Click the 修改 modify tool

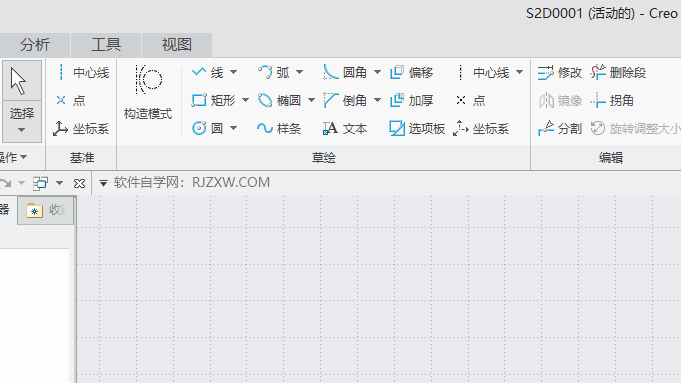(560, 73)
